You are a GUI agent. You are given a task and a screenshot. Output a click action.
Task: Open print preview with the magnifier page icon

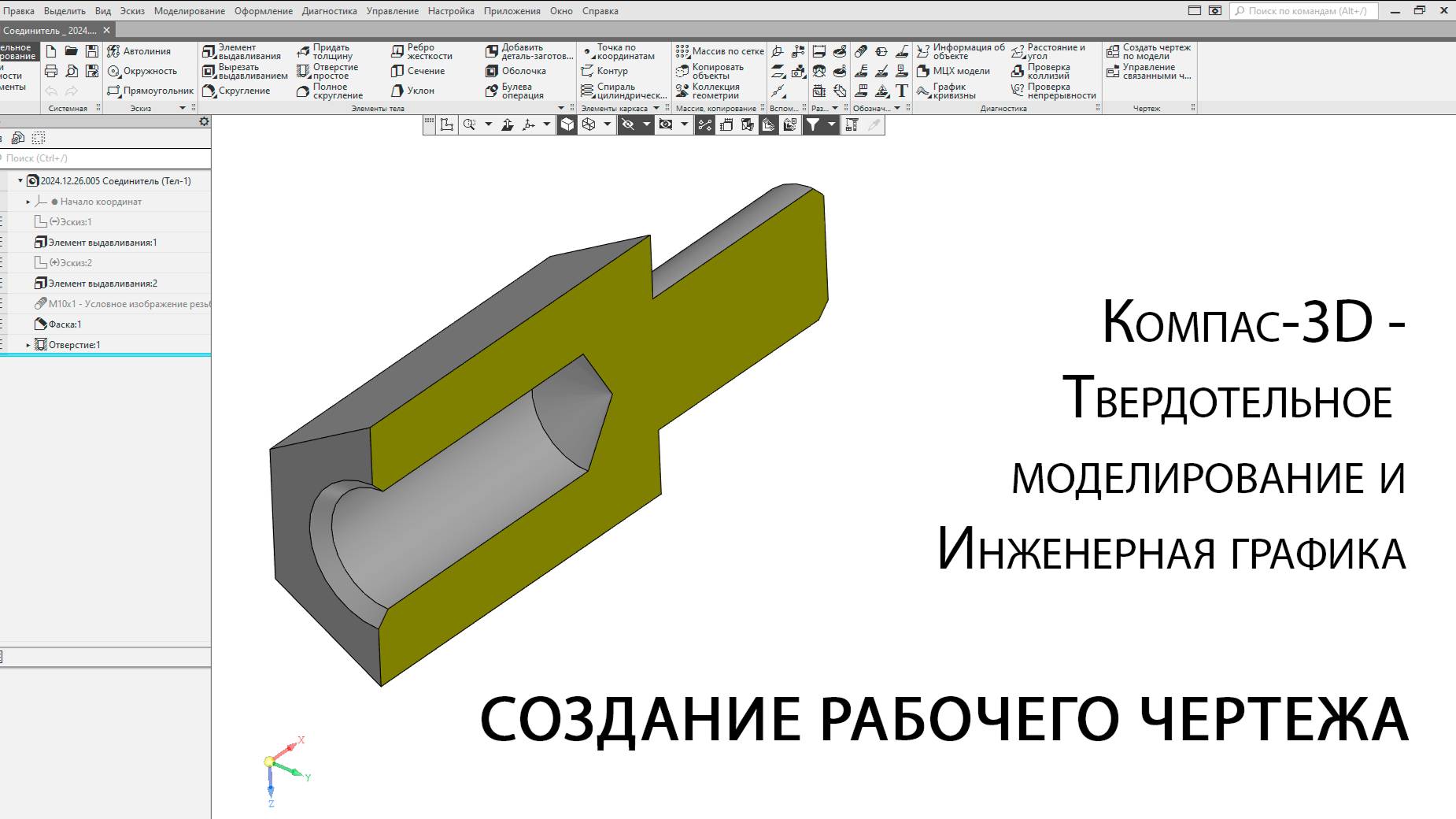click(x=72, y=71)
